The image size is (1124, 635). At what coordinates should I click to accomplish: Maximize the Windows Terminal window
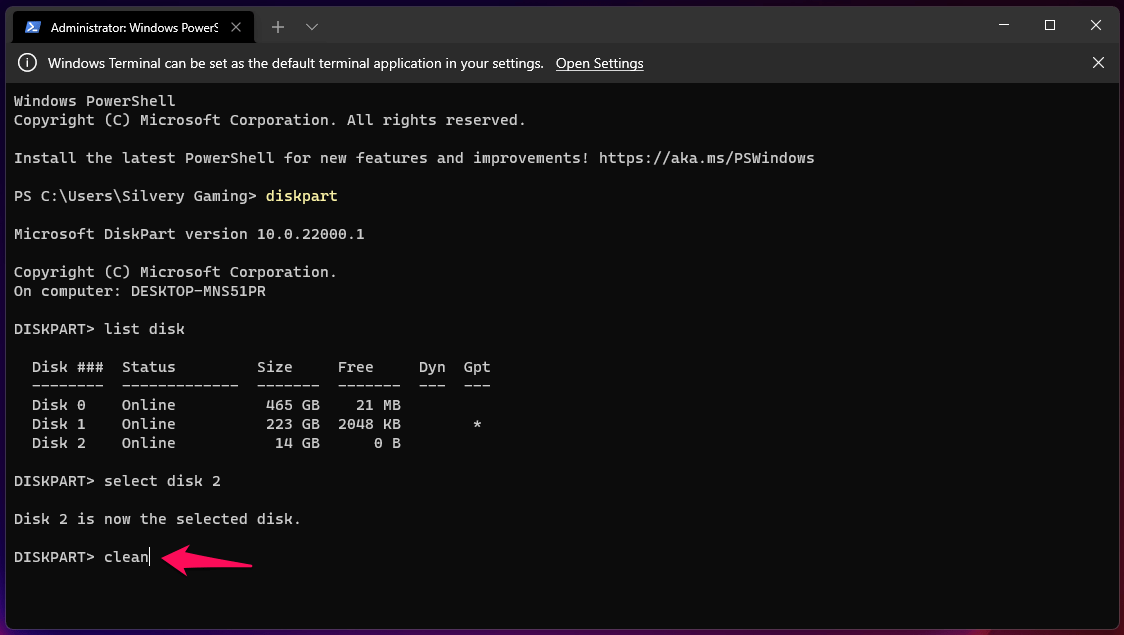tap(1050, 26)
